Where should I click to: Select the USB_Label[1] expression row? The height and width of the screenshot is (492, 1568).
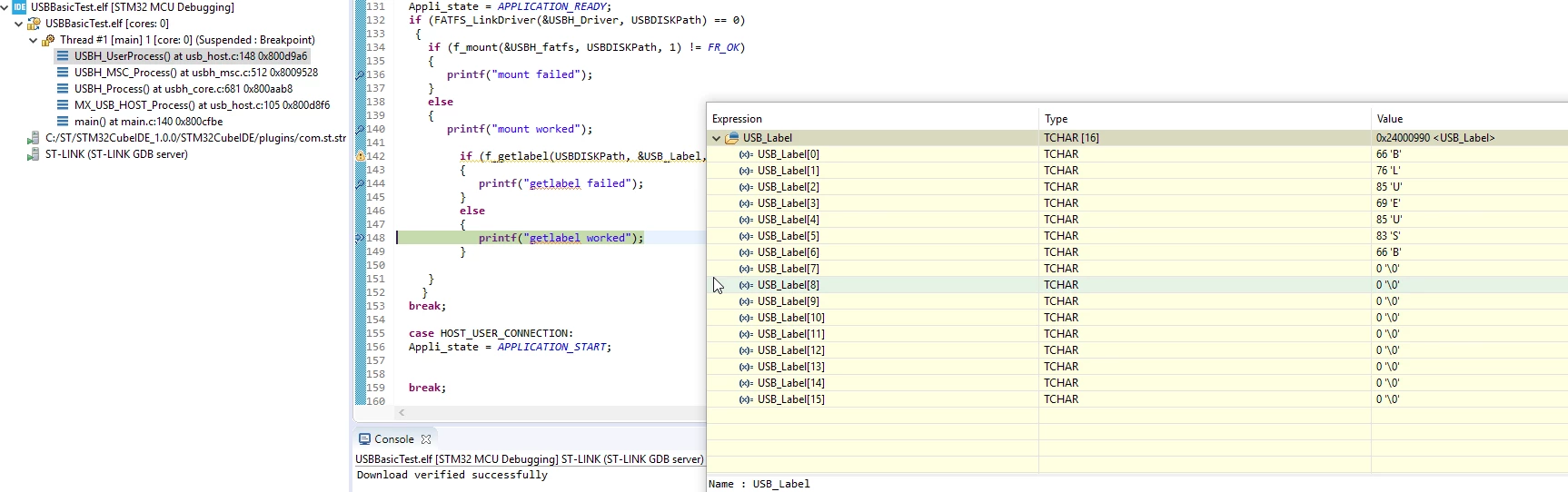tap(1137, 171)
